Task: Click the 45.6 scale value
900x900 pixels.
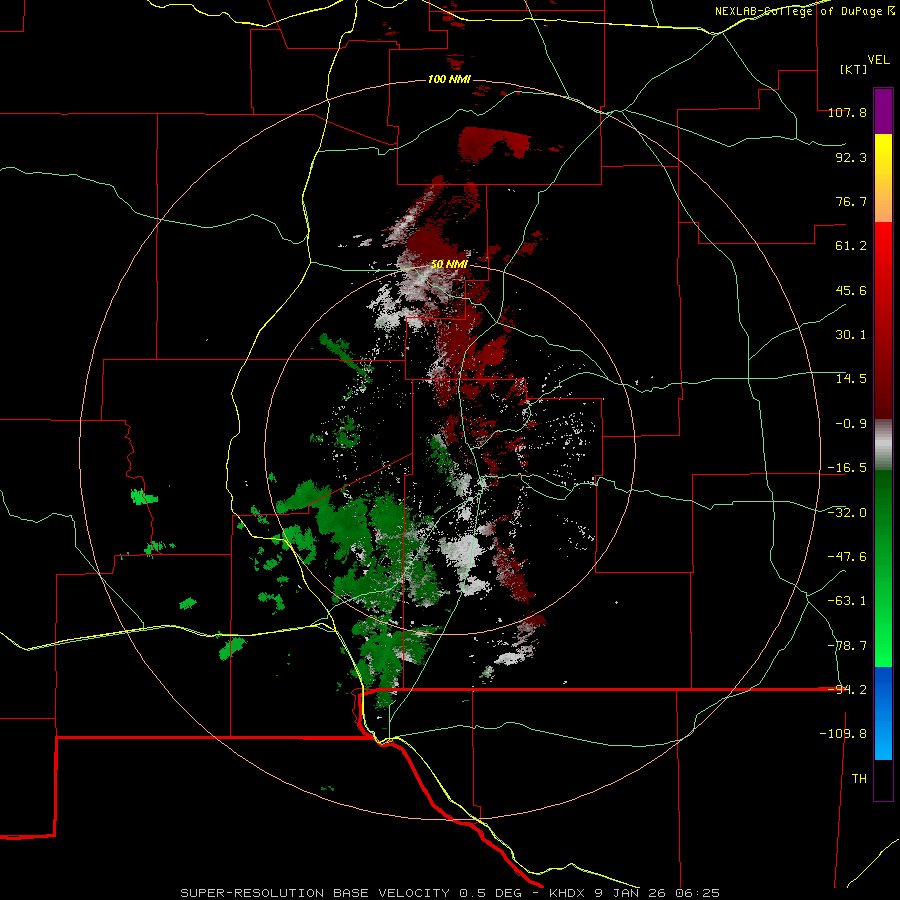Action: 851,290
